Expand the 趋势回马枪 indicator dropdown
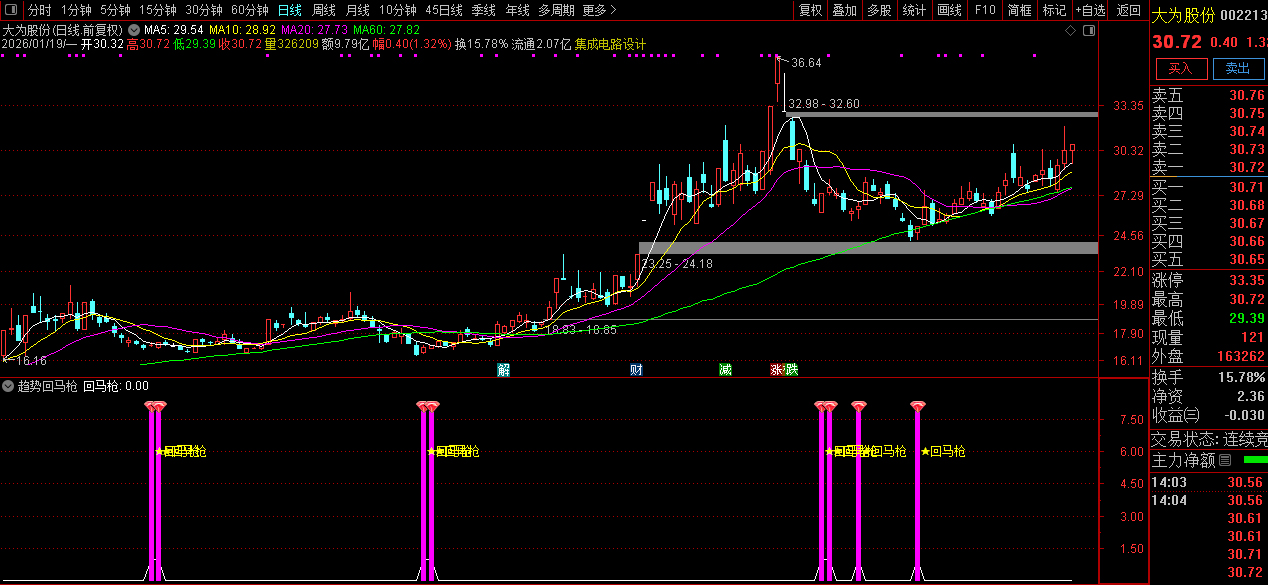 pos(8,385)
